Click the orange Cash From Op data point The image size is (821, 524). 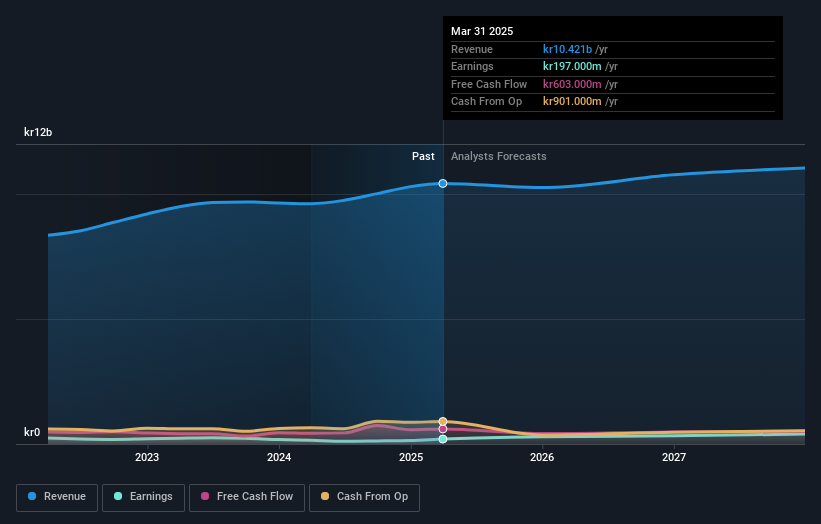click(443, 421)
